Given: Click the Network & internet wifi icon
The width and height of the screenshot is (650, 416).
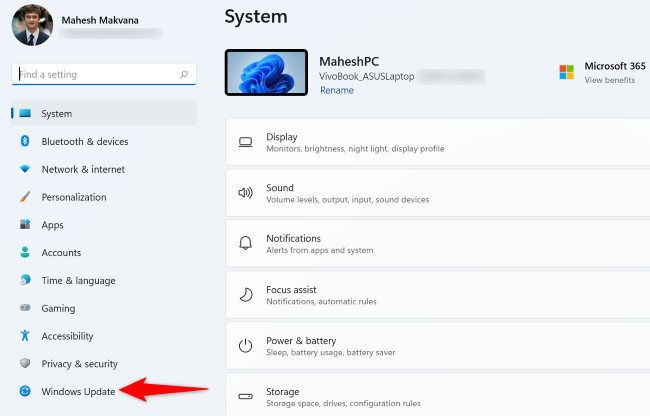Looking at the screenshot, I should [x=25, y=170].
